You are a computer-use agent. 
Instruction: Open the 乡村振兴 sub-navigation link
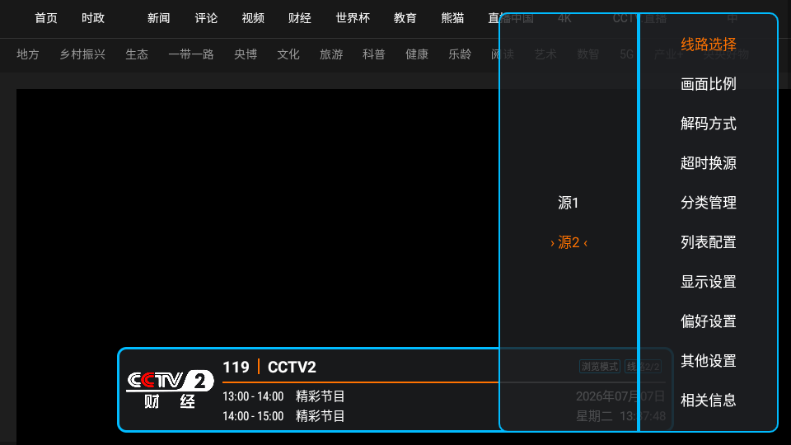(82, 54)
